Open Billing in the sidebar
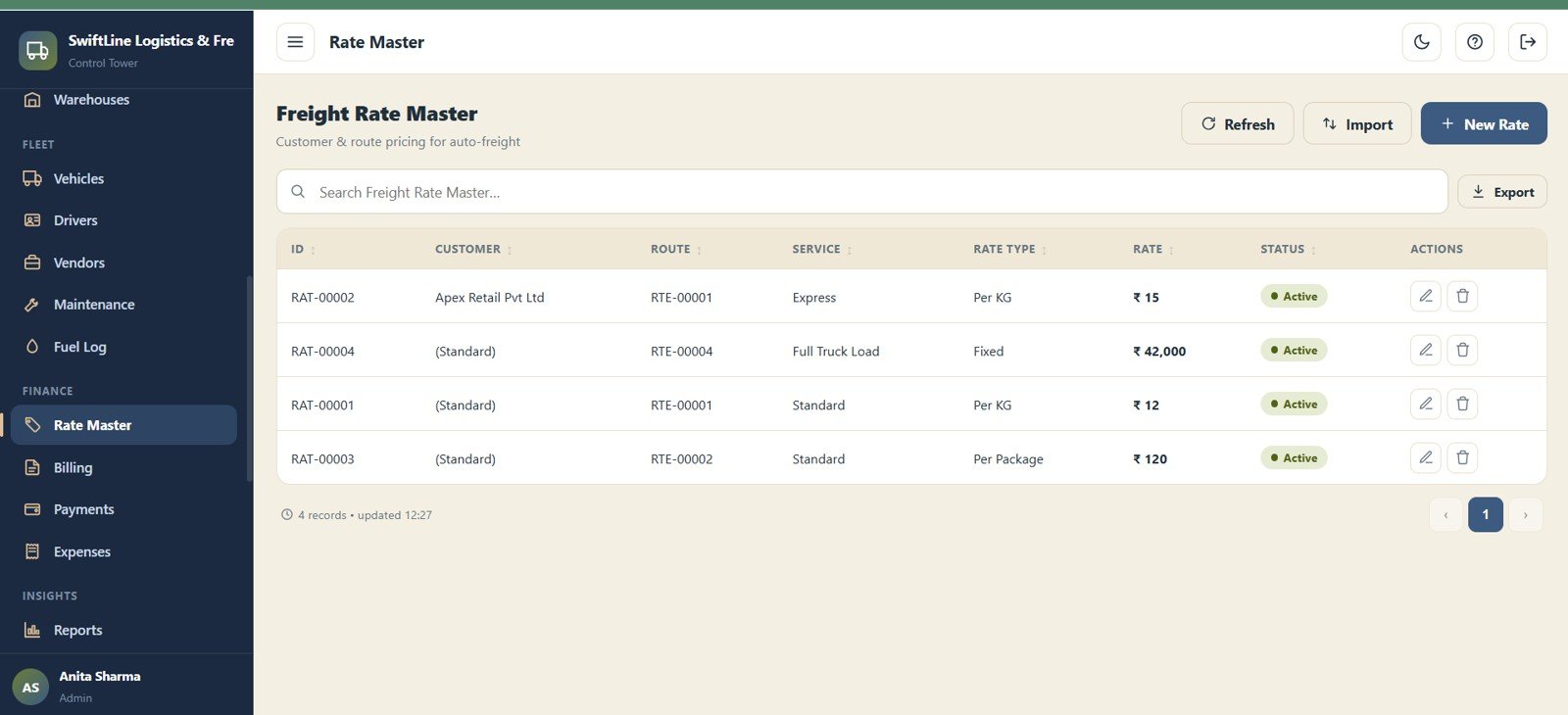The image size is (1568, 715). 123,467
